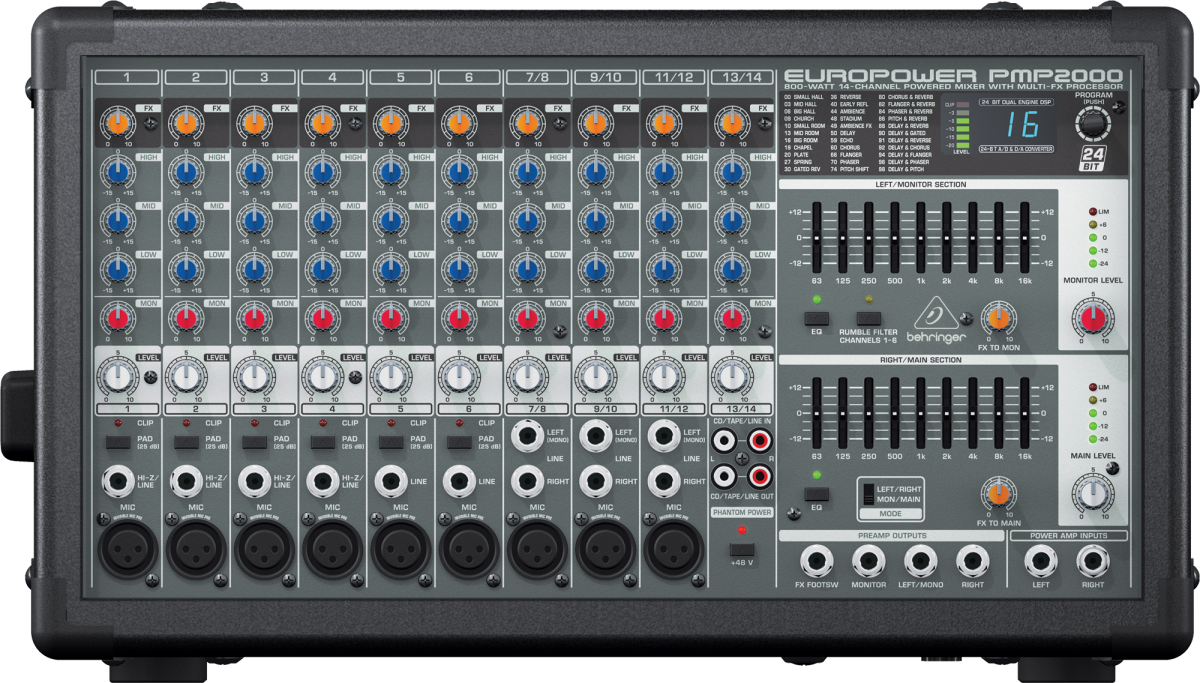
Task: Click the MID EQ knob on channel 5
Action: [389, 219]
